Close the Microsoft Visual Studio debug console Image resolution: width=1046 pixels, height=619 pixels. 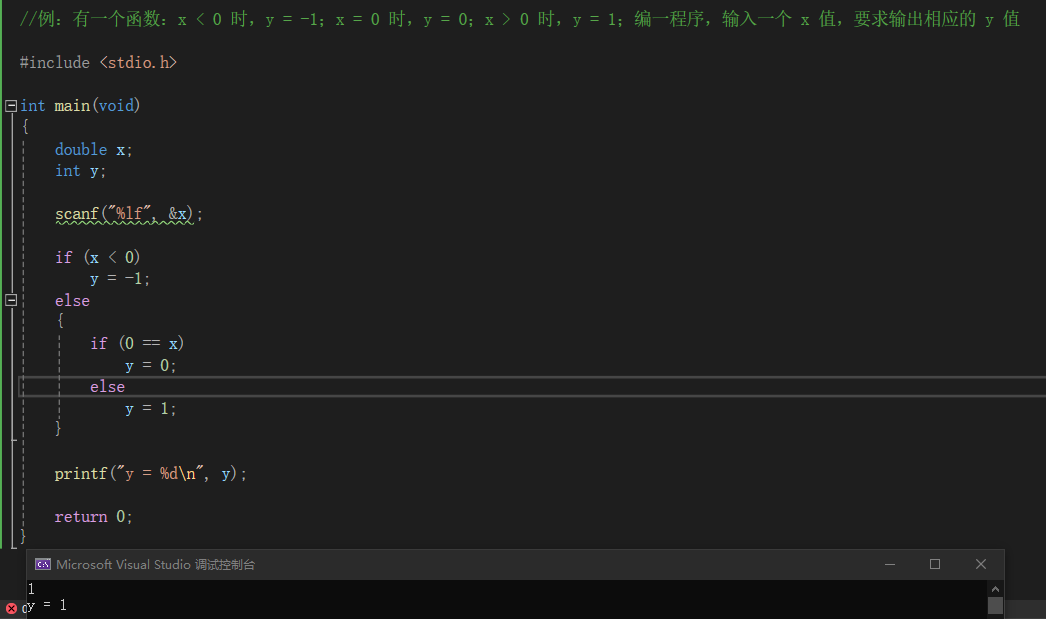coord(981,565)
